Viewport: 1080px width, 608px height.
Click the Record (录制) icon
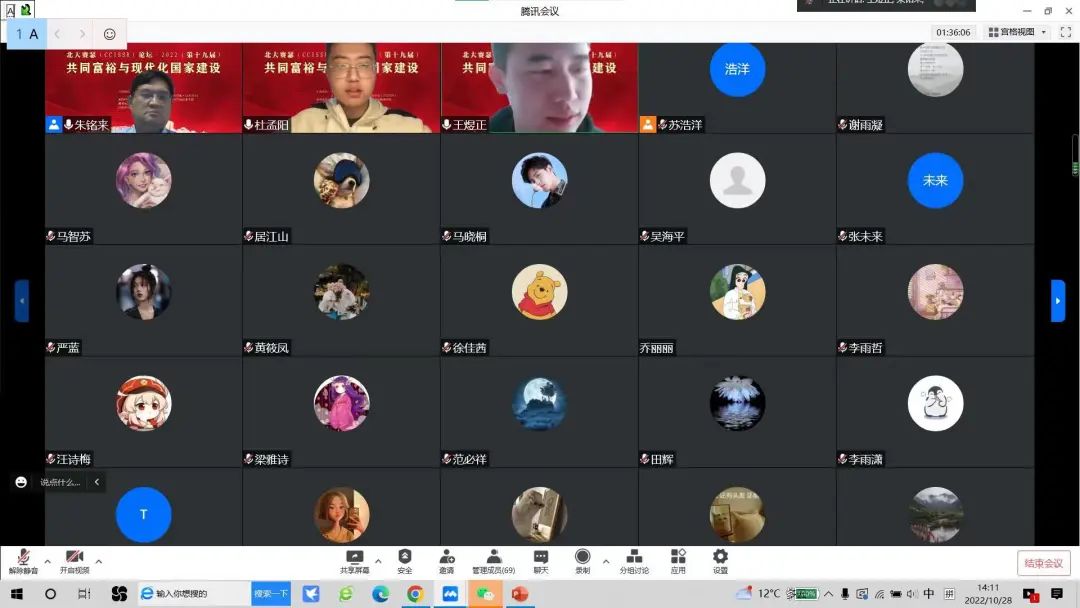pos(582,560)
